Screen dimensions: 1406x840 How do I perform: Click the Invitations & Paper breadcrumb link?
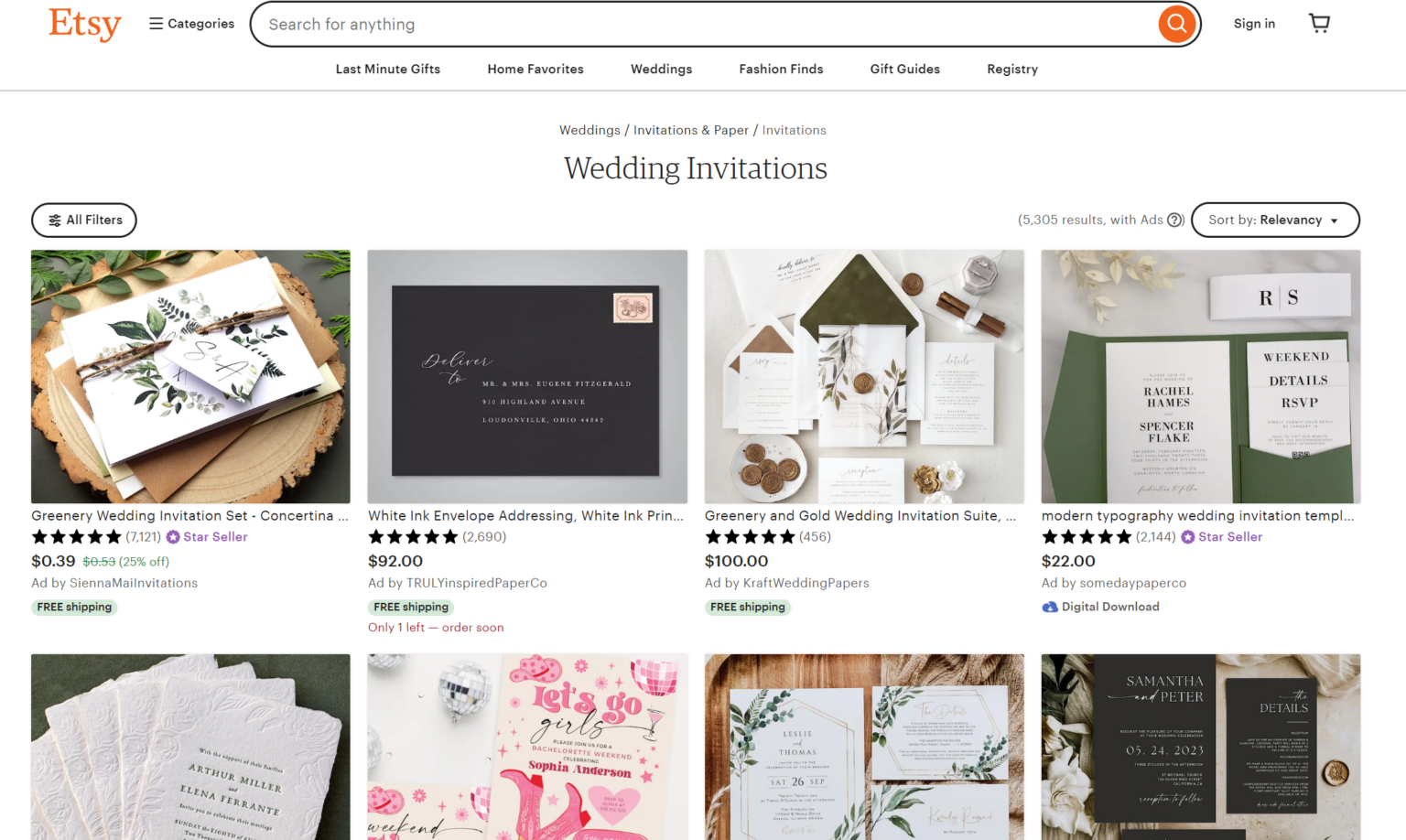coord(691,130)
